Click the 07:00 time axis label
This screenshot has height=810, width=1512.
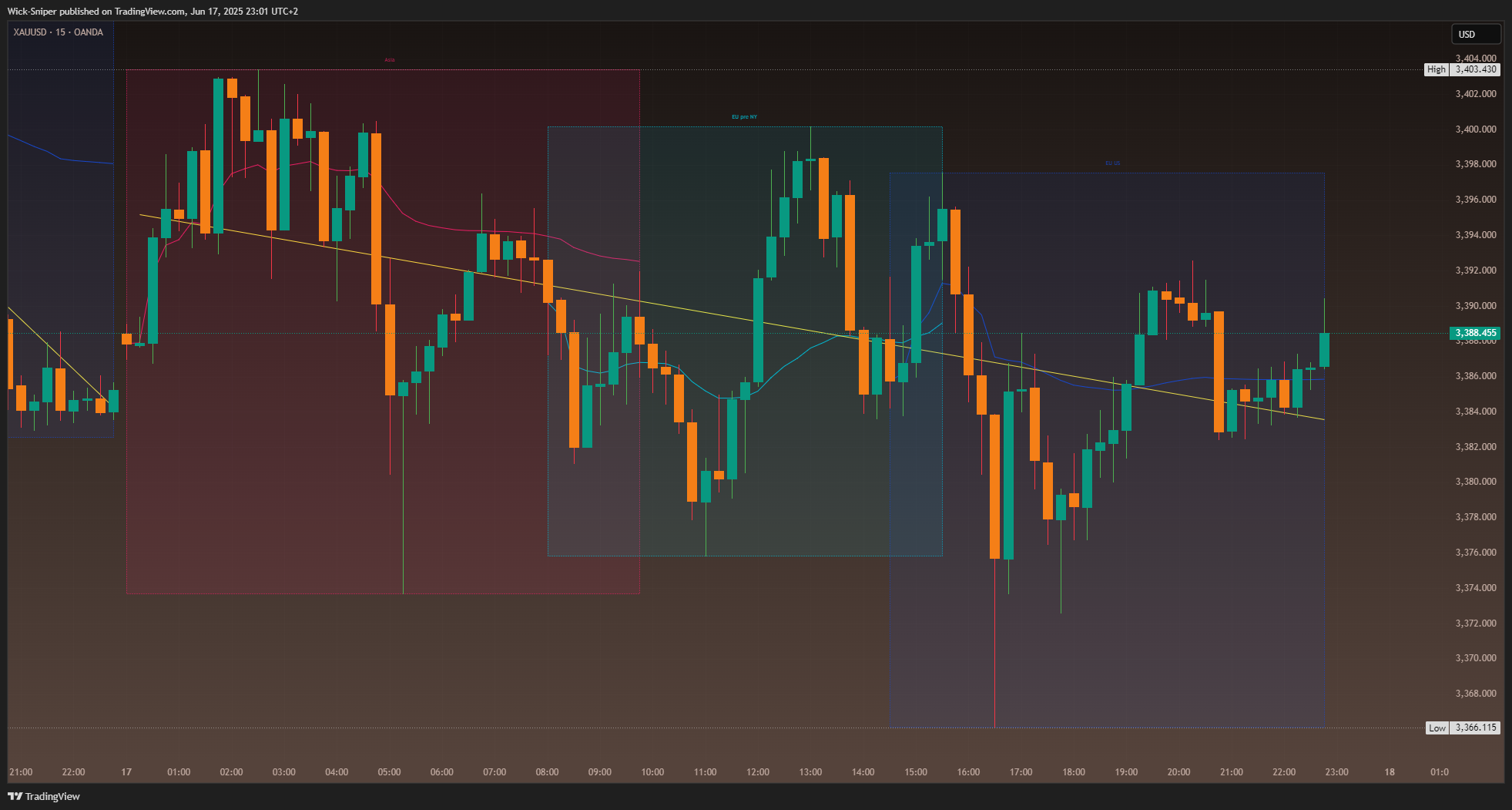[495, 772]
